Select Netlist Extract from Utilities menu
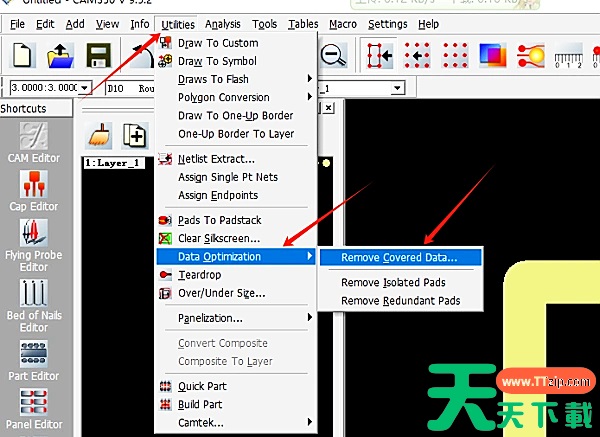Viewport: 600px width, 437px height. pyautogui.click(x=236, y=159)
